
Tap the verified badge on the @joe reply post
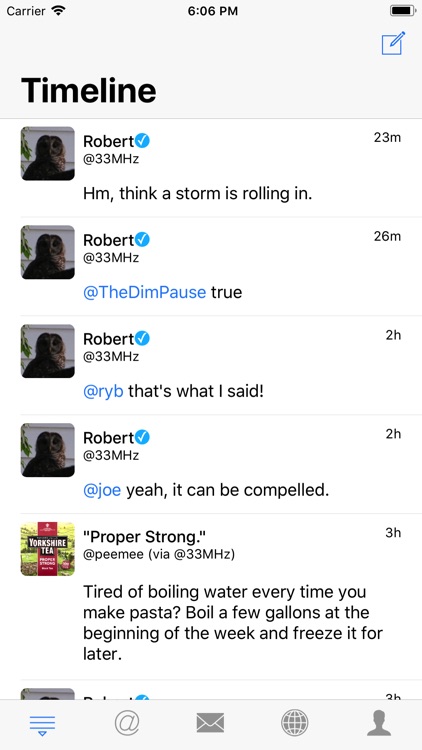point(142,437)
